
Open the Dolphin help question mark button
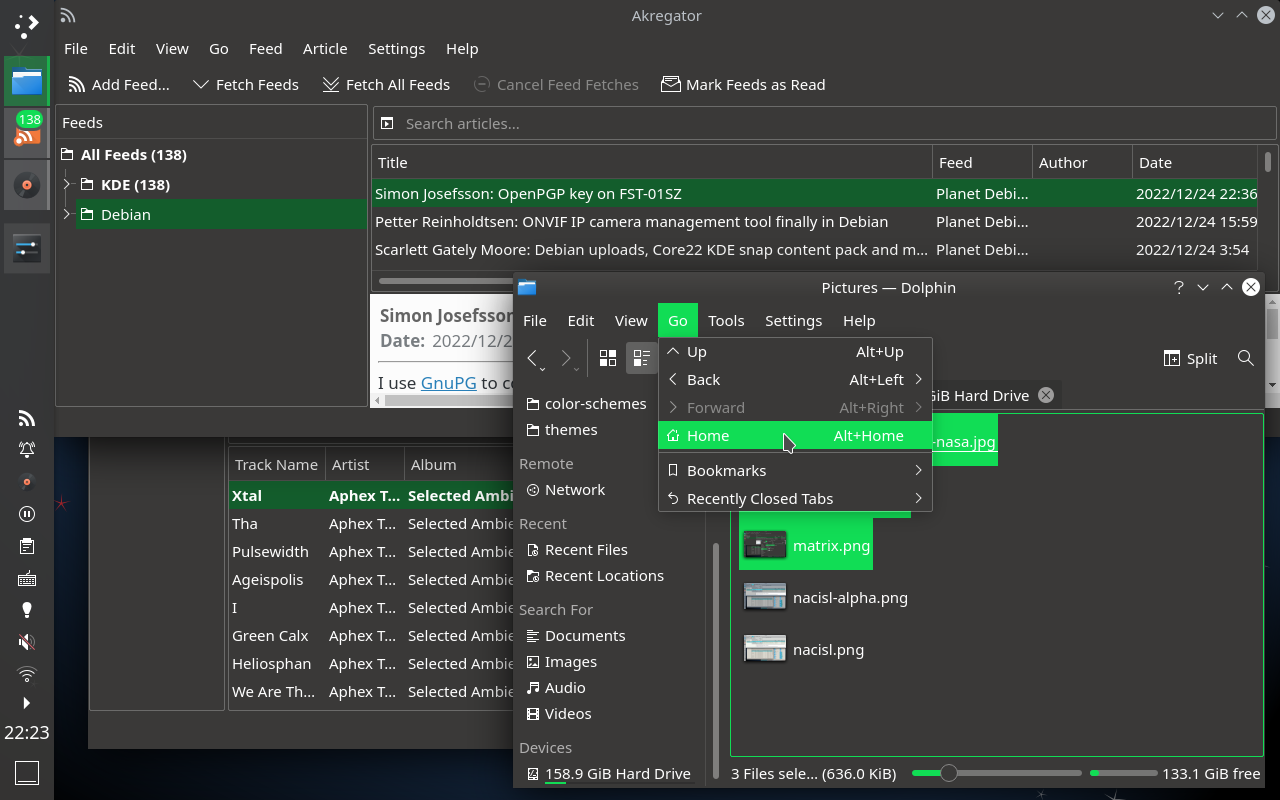tap(1179, 287)
